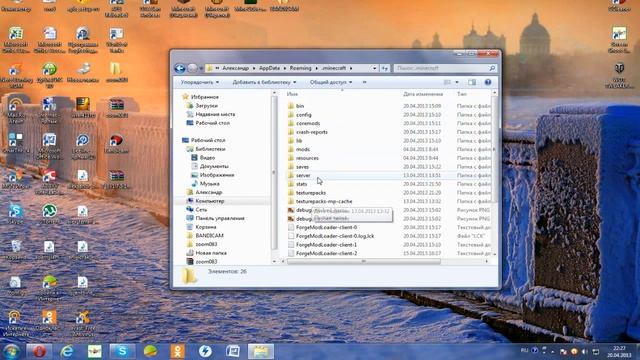Click the Александр breadcrumb in the address bar
Screen dimensions: 640x360
click(236, 68)
